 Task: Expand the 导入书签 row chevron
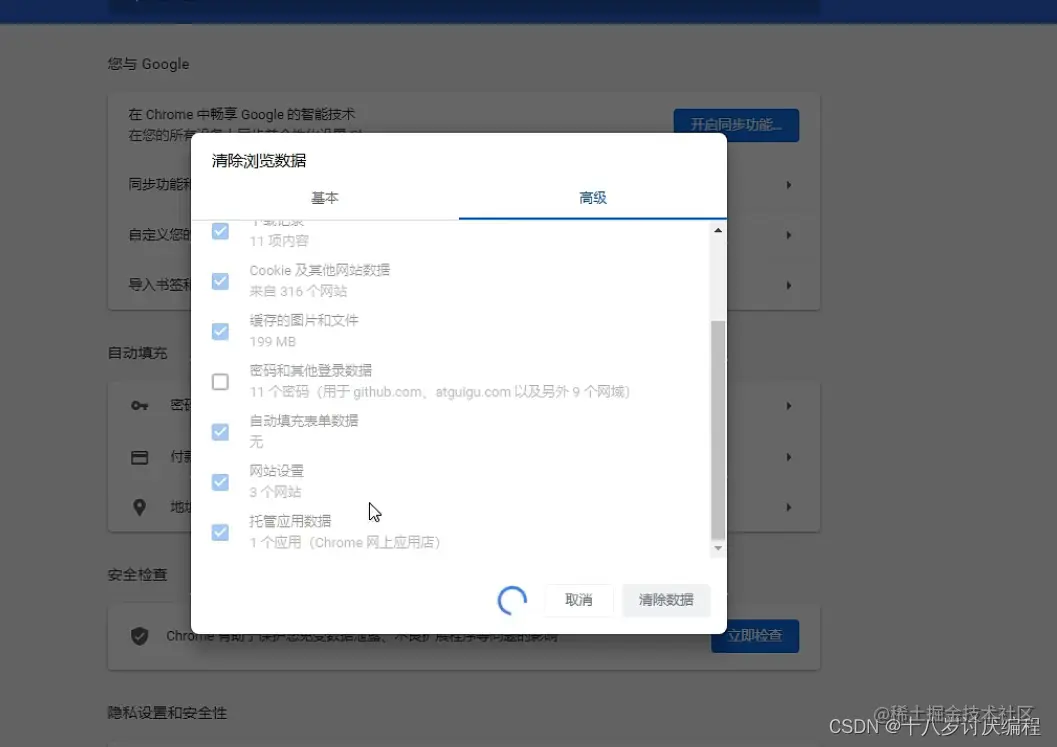[x=788, y=285]
